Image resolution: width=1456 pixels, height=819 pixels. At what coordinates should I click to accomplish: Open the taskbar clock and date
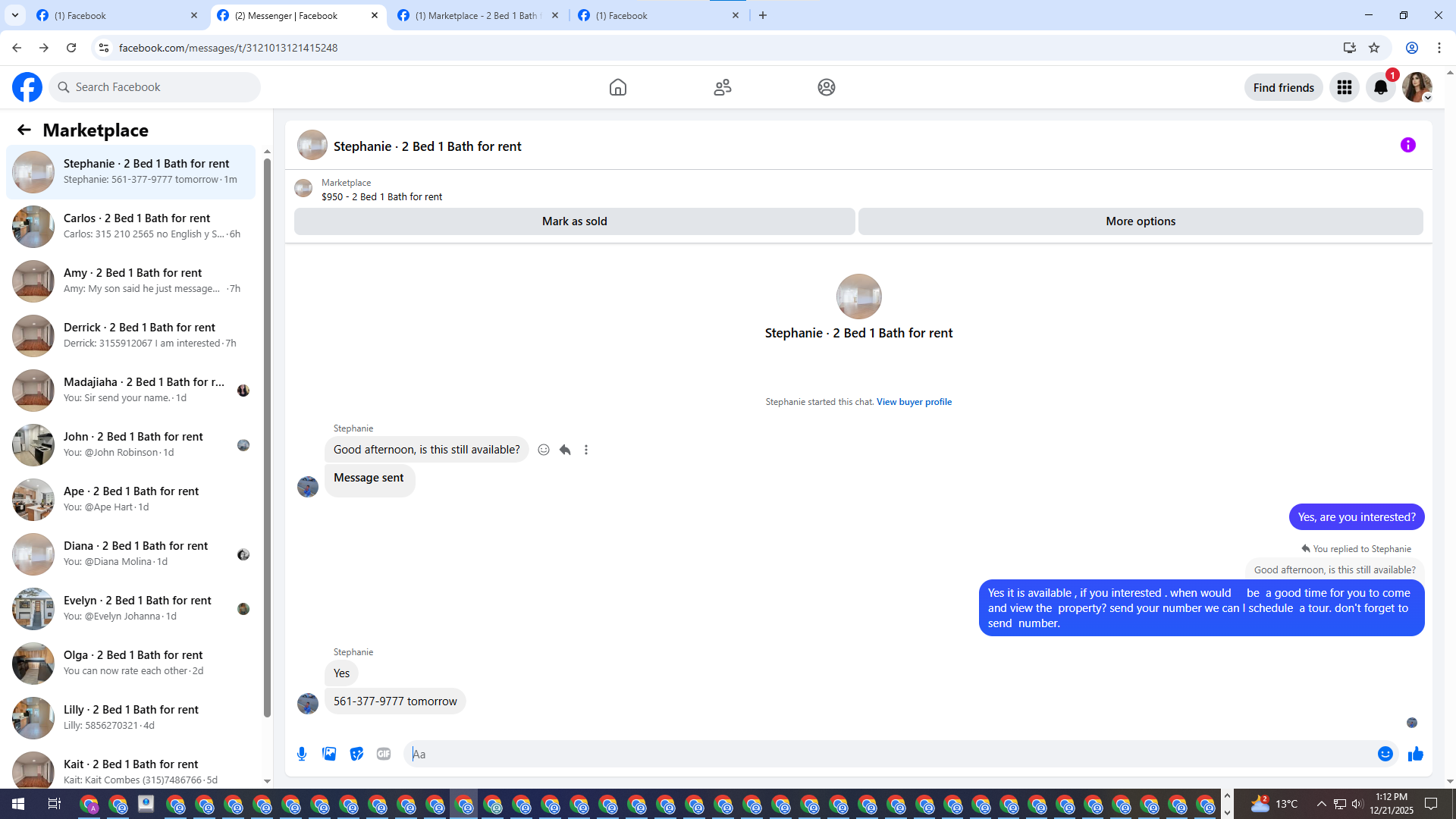(1392, 804)
